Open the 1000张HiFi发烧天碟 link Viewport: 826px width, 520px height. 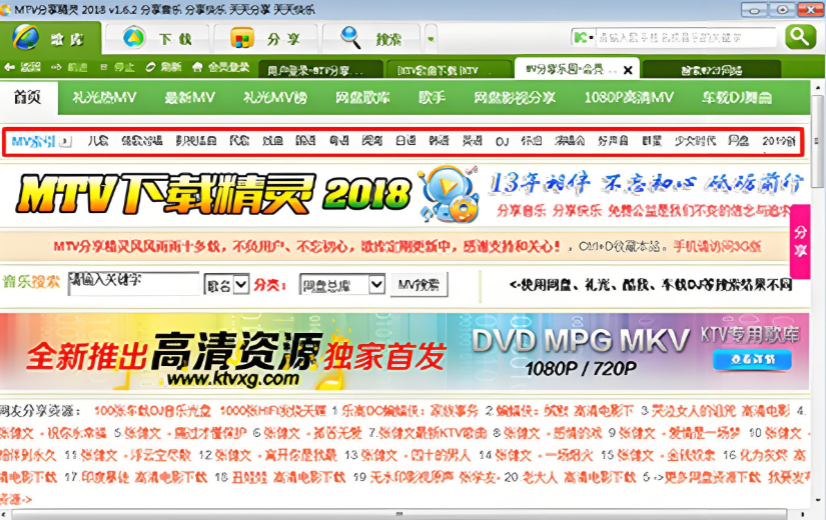click(x=273, y=410)
